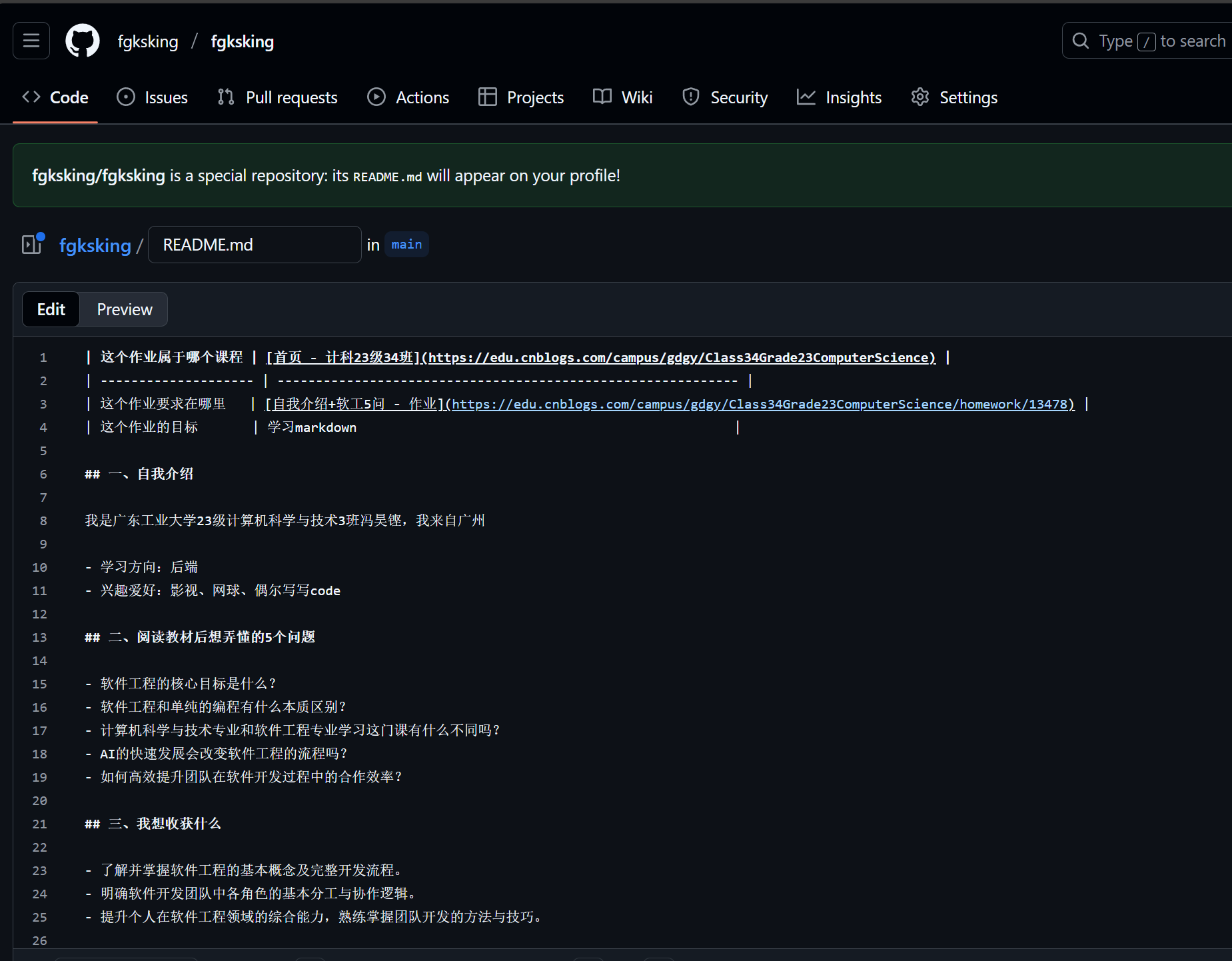Viewport: 1232px width, 961px height.
Task: Open the Settings tab
Action: point(954,97)
